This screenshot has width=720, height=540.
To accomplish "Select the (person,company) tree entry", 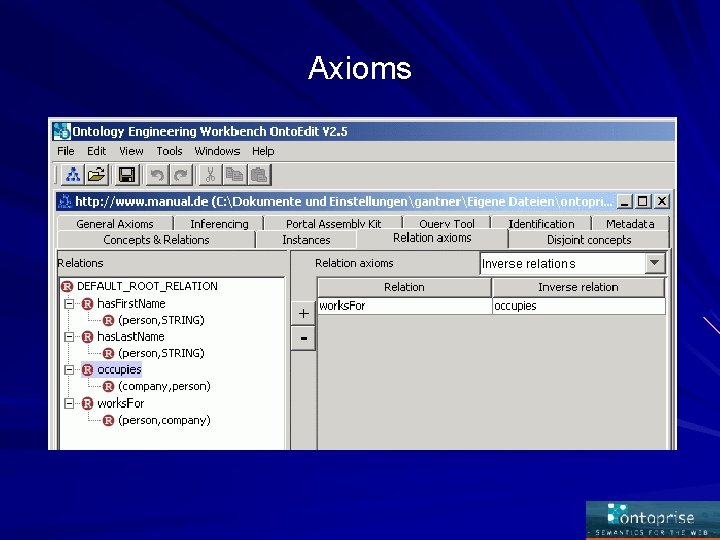I will [164, 421].
